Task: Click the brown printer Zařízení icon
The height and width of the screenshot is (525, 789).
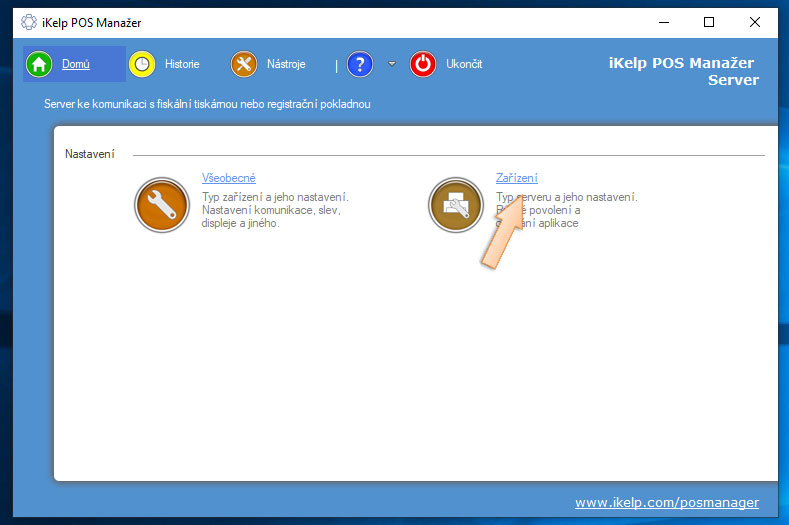Action: (x=456, y=204)
